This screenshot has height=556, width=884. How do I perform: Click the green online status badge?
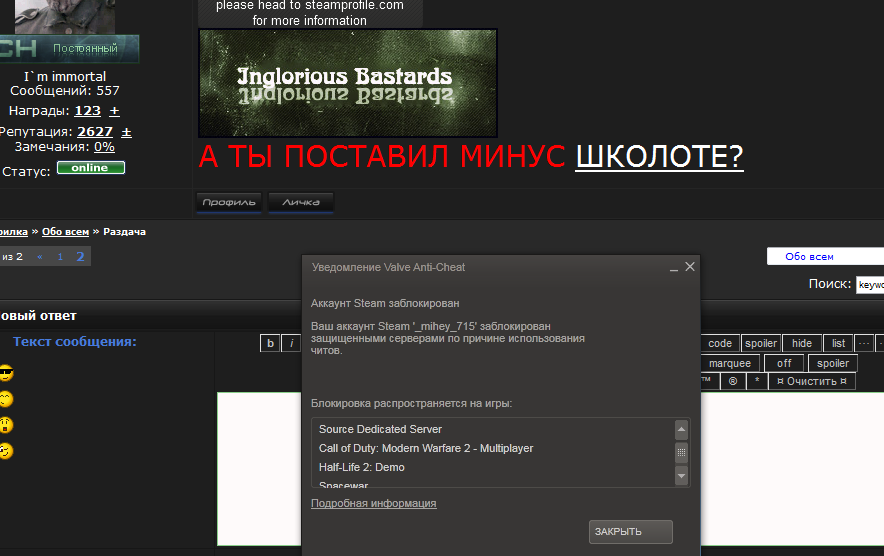pos(91,167)
